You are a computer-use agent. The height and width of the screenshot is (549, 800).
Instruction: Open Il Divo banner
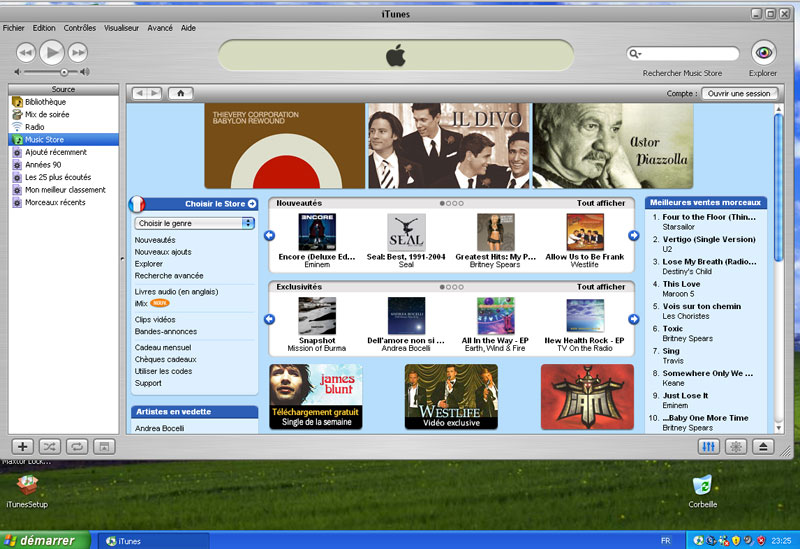[449, 146]
